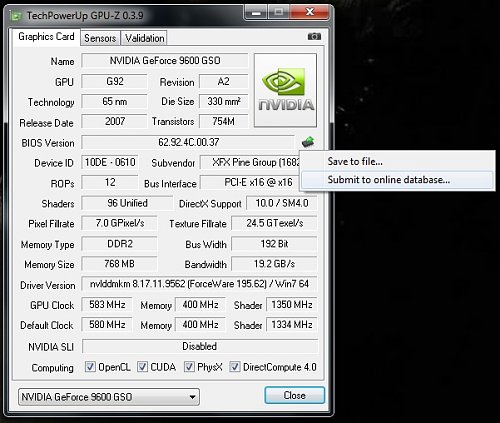The width and height of the screenshot is (500, 423).
Task: Click the camera screenshot icon
Action: 314,36
